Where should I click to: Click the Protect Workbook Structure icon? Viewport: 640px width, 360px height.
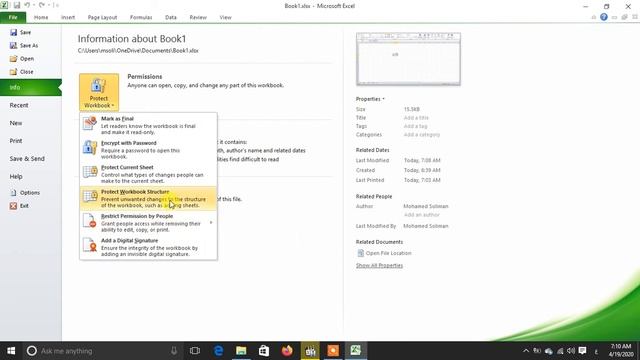(x=90, y=196)
